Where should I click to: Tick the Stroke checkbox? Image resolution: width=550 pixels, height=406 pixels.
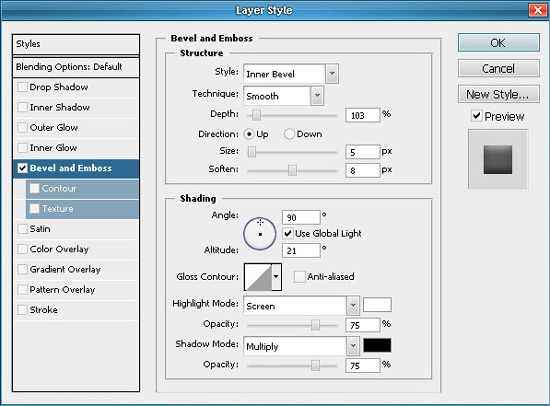[x=22, y=310]
